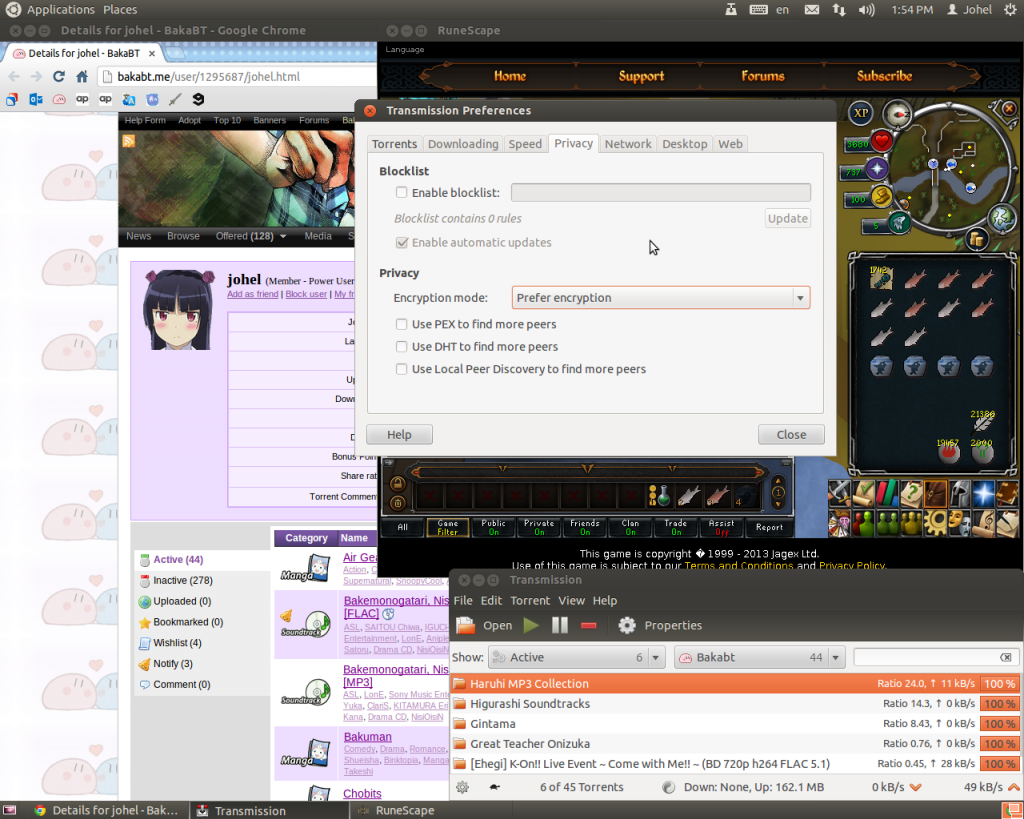Open the Bakuman torrent link
1024x819 pixels.
(x=367, y=737)
